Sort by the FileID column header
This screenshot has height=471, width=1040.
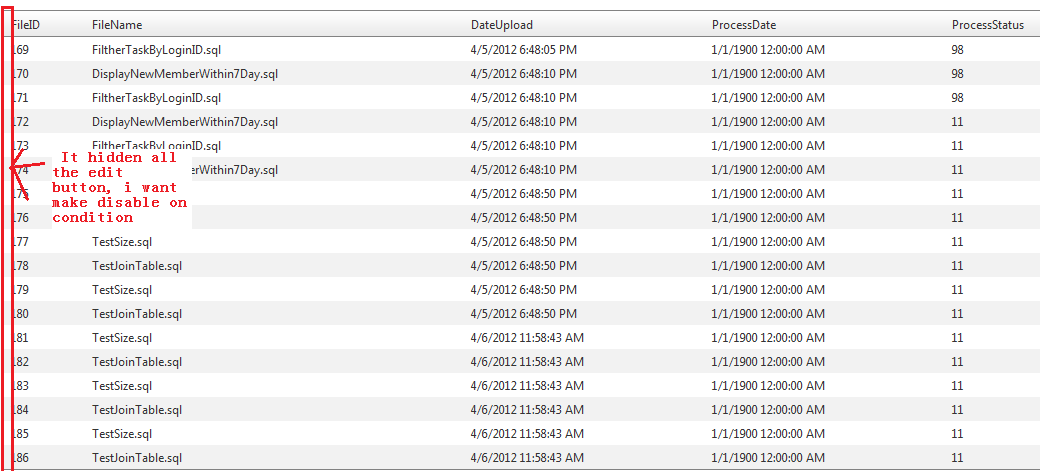coord(25,25)
